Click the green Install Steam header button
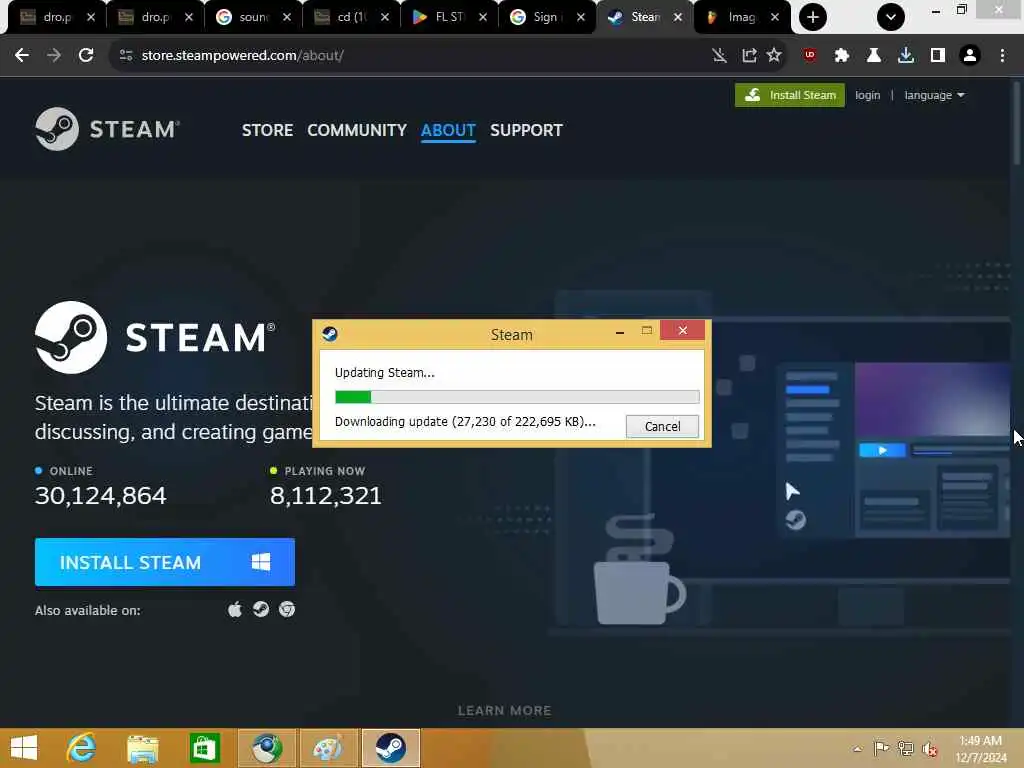This screenshot has height=768, width=1024. coord(790,95)
